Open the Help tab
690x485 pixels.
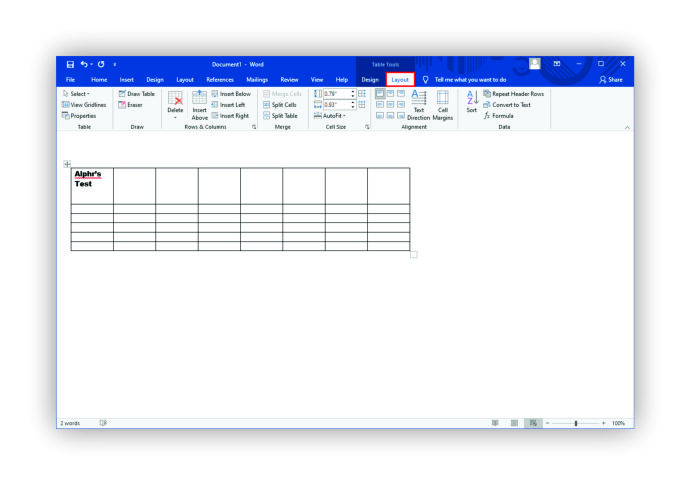[341, 80]
